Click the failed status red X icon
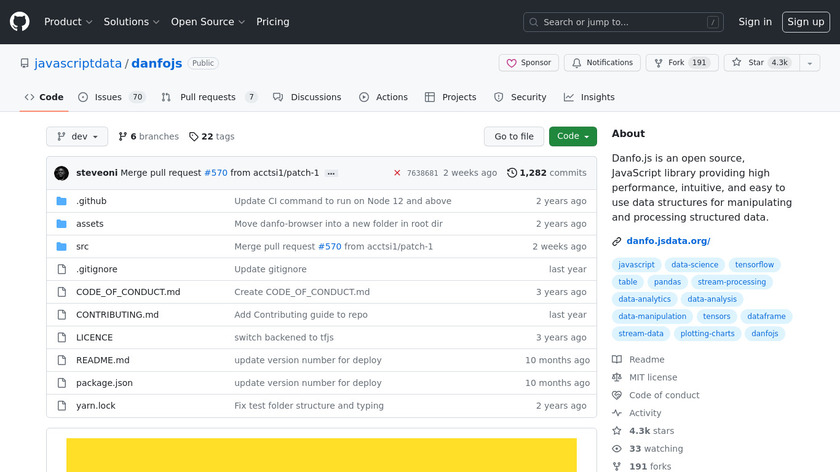This screenshot has width=840, height=472. (397, 173)
